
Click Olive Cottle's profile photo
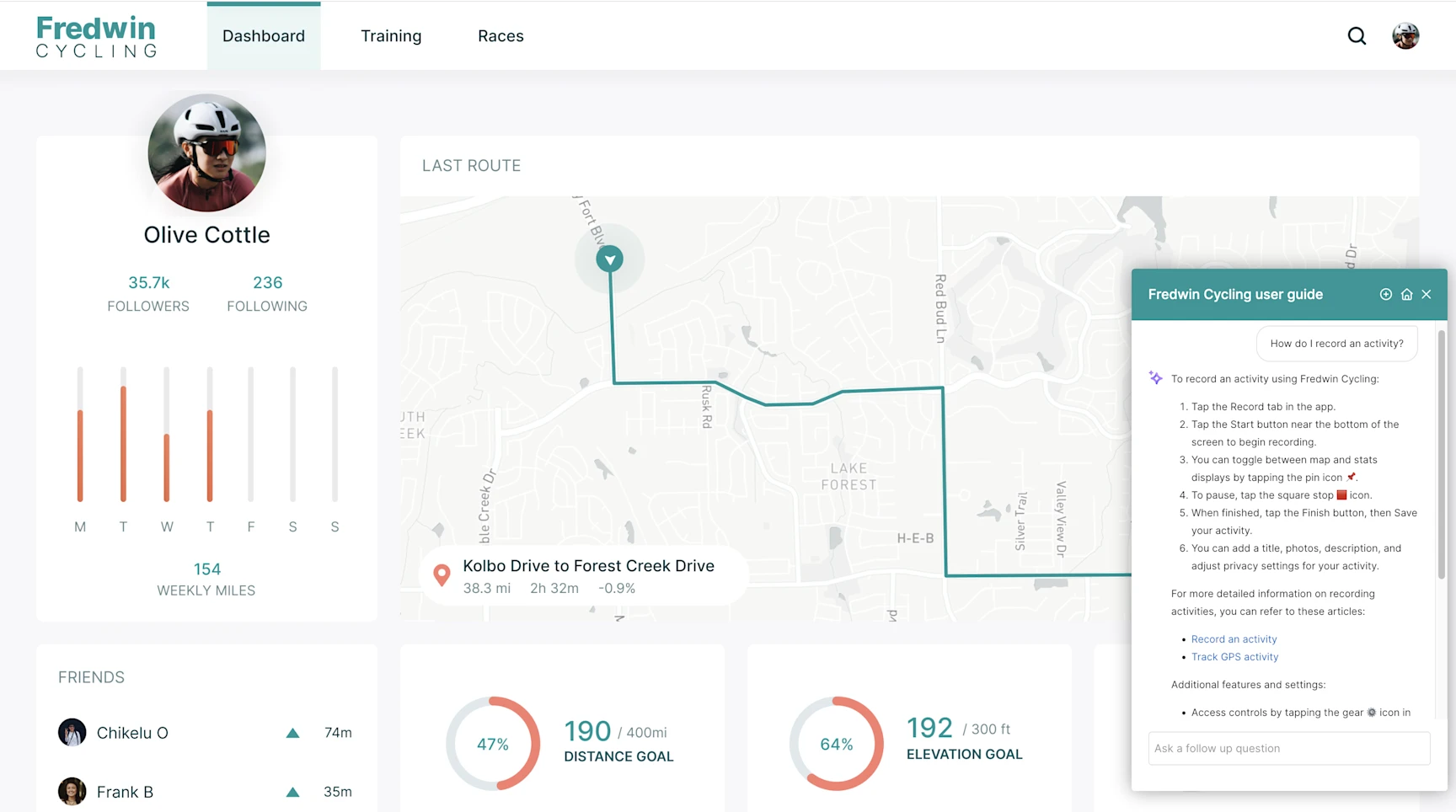point(206,152)
